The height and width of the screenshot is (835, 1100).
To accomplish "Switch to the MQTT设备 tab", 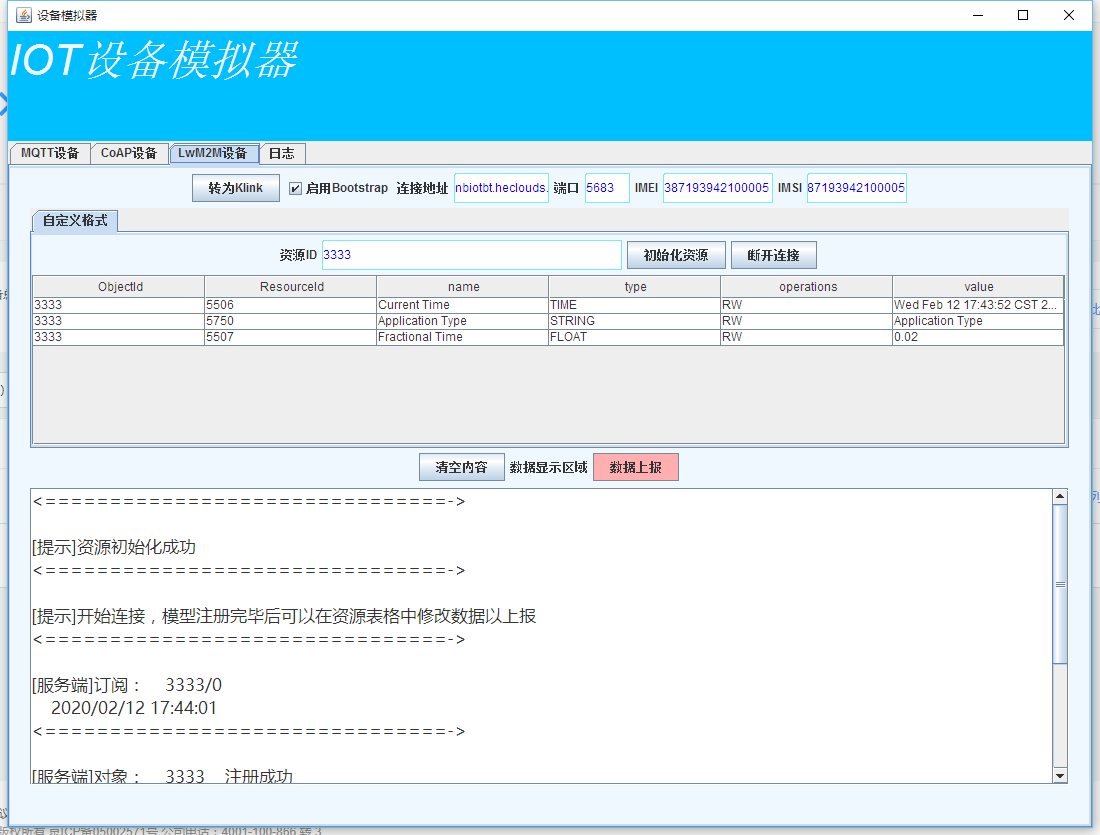I will [x=49, y=153].
